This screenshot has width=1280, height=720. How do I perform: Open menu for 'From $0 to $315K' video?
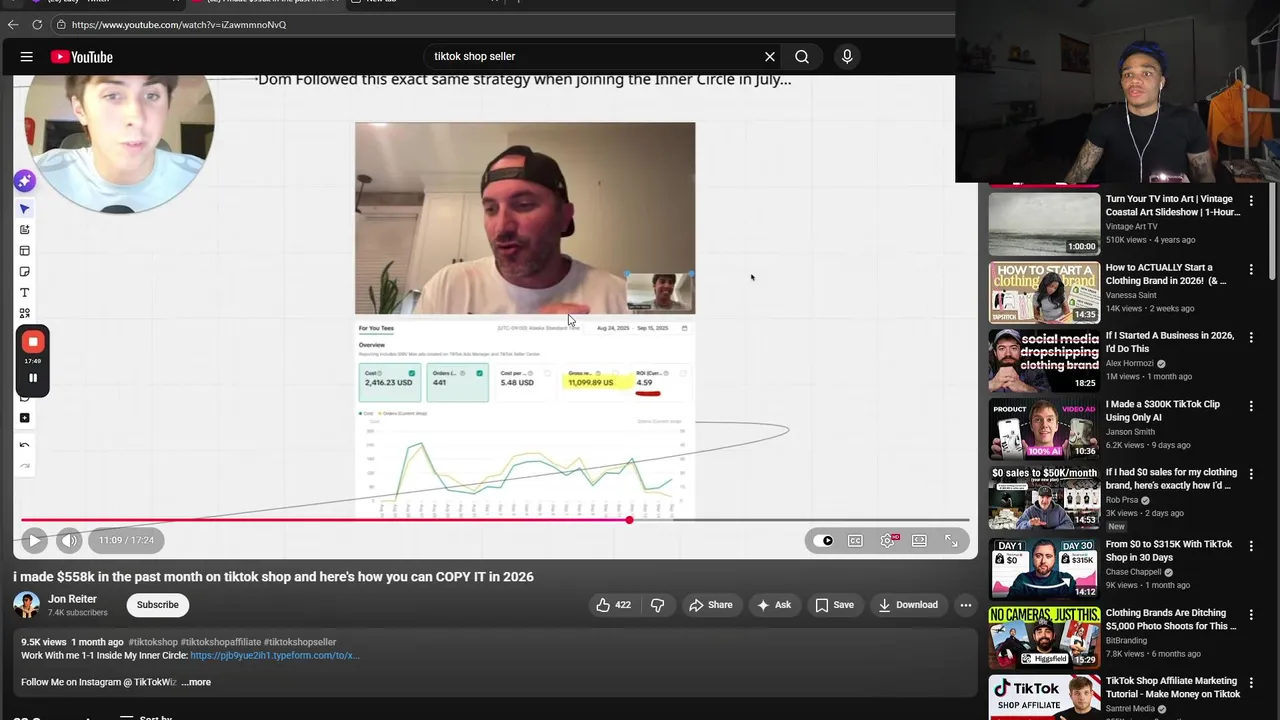coord(1251,546)
